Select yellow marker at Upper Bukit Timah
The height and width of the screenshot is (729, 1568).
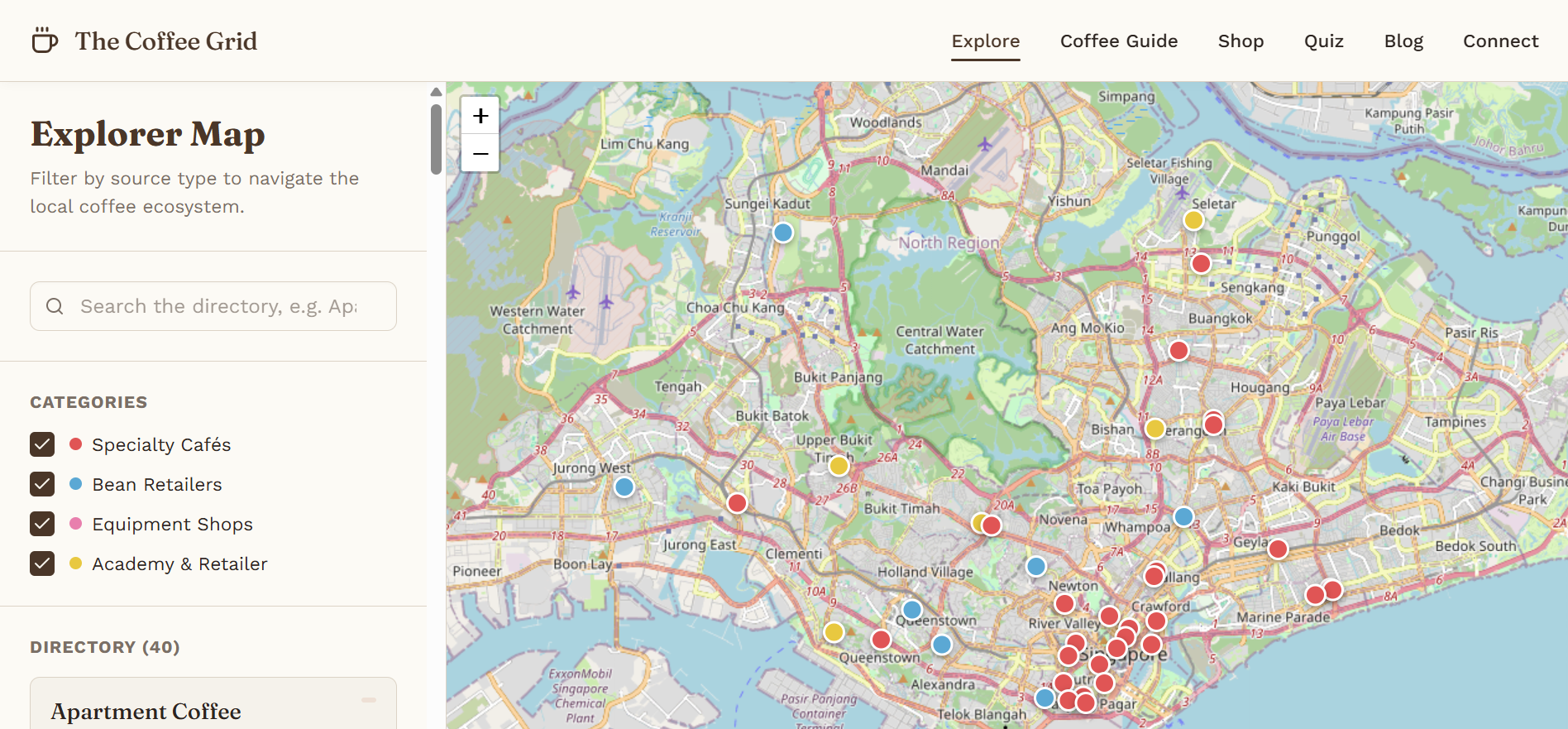(x=839, y=466)
